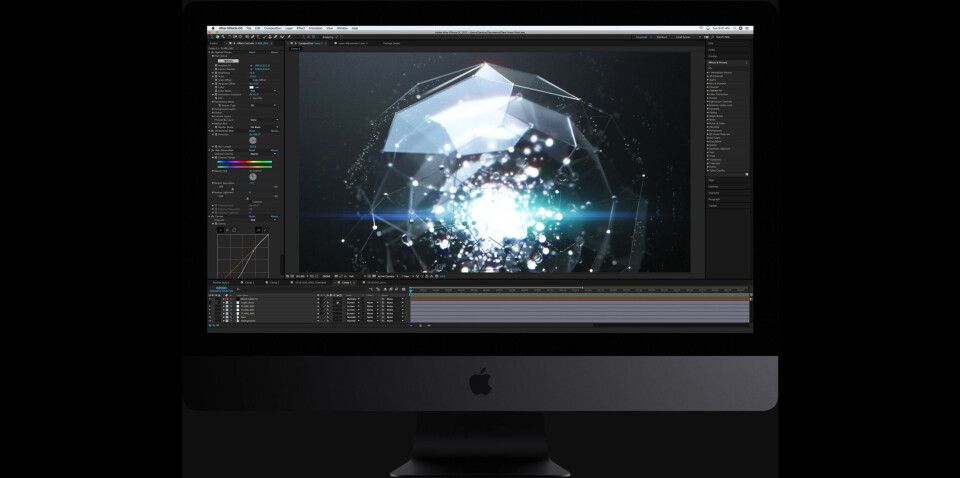Reset the Hue/Saturation effect
This screenshot has height=478, width=960.
(x=252, y=150)
